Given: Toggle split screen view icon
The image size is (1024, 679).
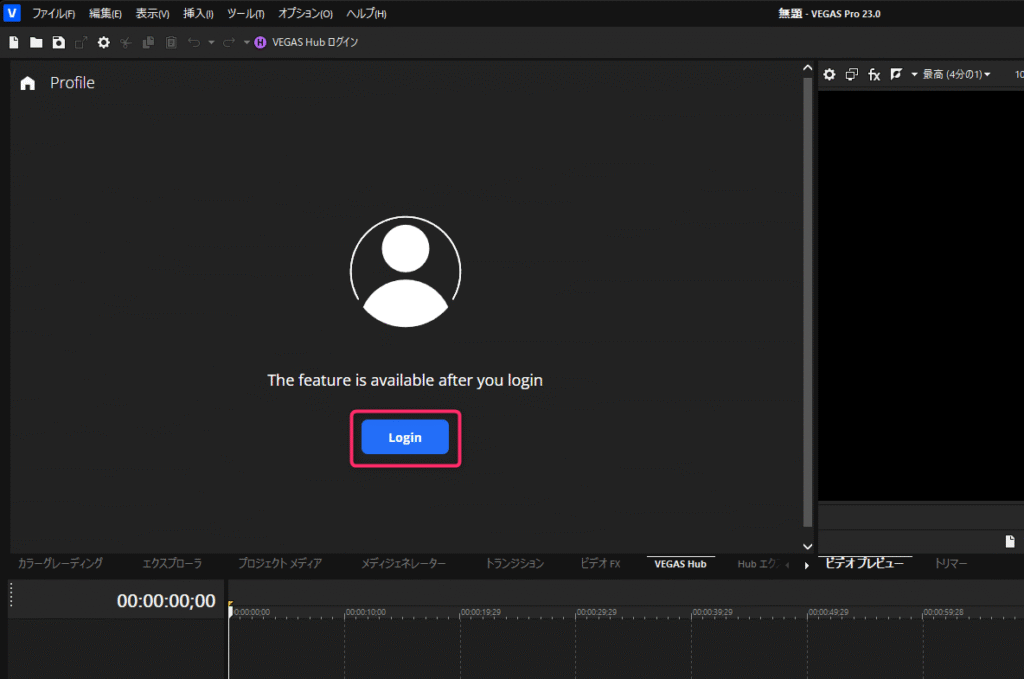Looking at the screenshot, I should [896, 75].
